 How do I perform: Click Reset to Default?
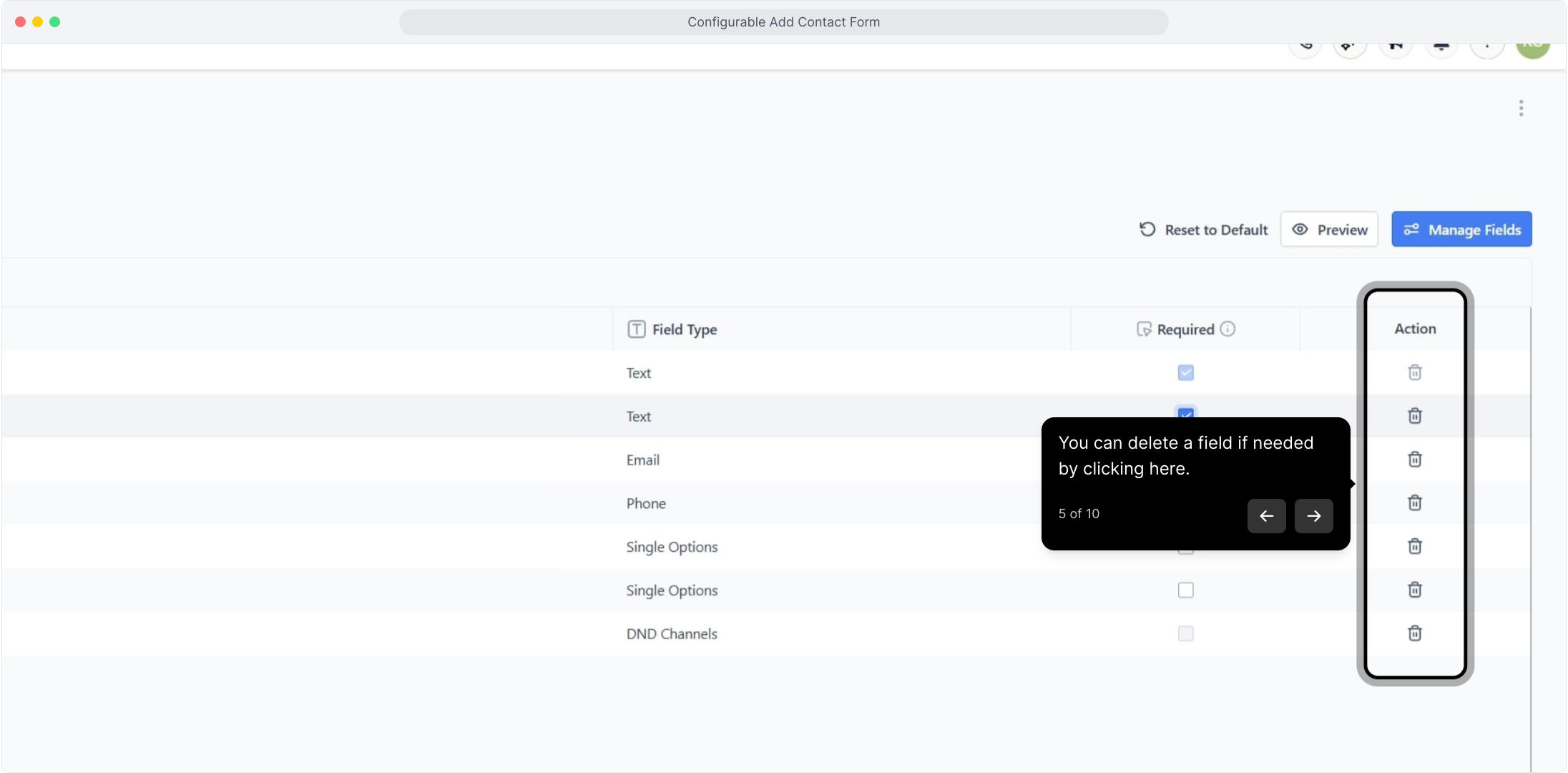1203,230
